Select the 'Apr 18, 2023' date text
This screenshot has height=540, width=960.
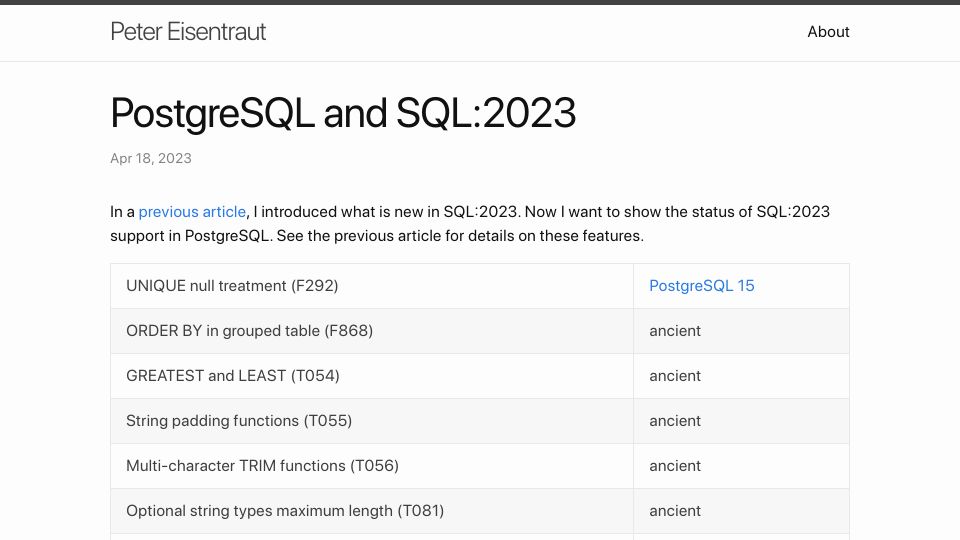(151, 159)
